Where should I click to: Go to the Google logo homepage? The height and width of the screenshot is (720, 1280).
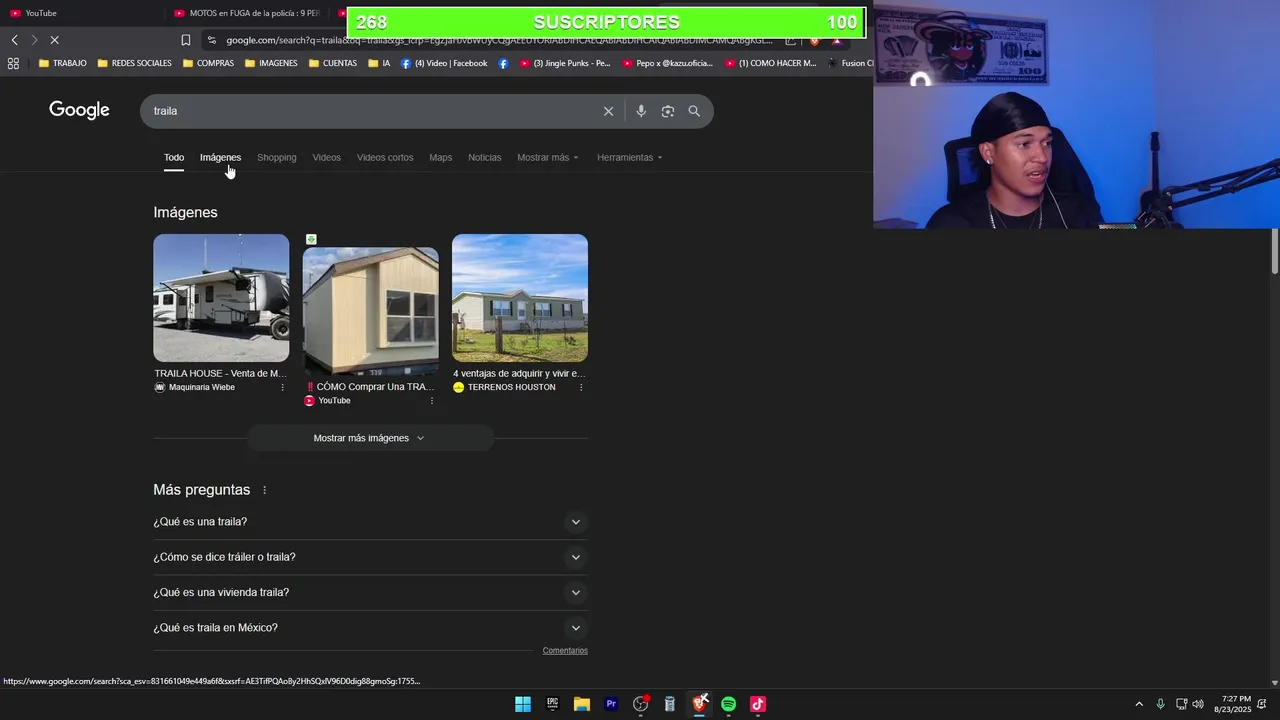(x=79, y=110)
